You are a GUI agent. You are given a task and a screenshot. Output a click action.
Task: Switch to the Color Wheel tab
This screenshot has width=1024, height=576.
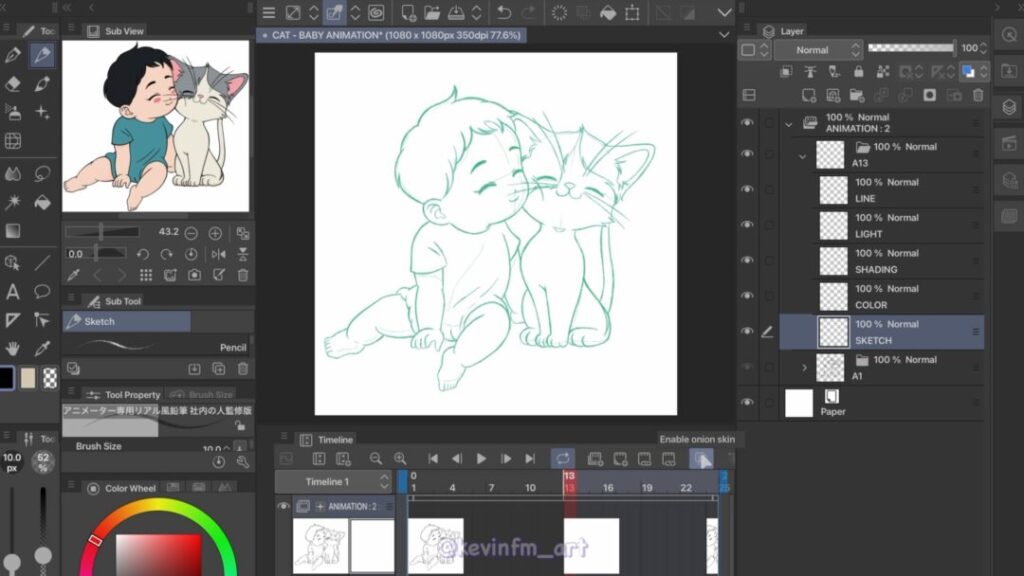(123, 488)
